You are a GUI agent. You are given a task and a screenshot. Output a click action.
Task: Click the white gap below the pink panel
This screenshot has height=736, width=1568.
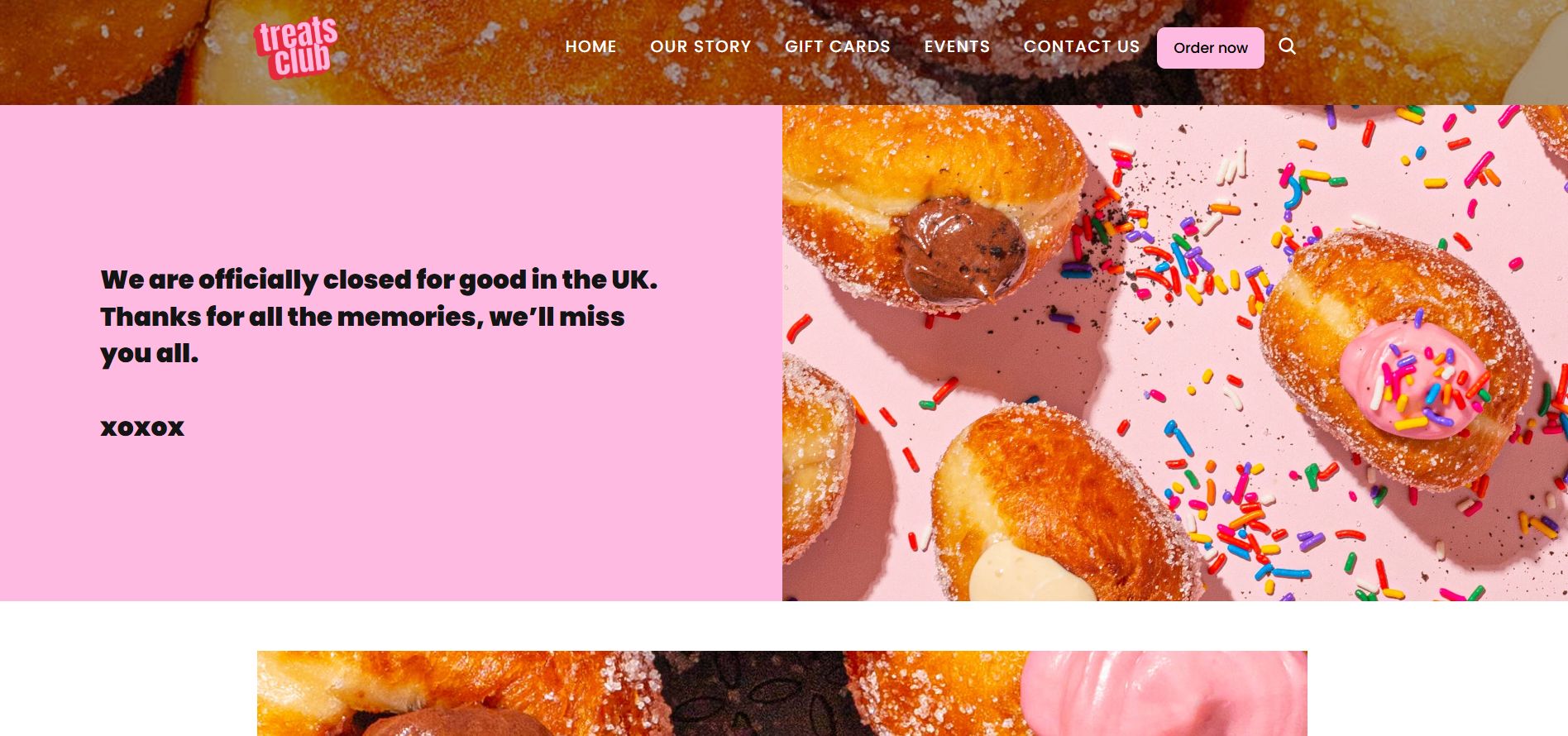[784, 626]
